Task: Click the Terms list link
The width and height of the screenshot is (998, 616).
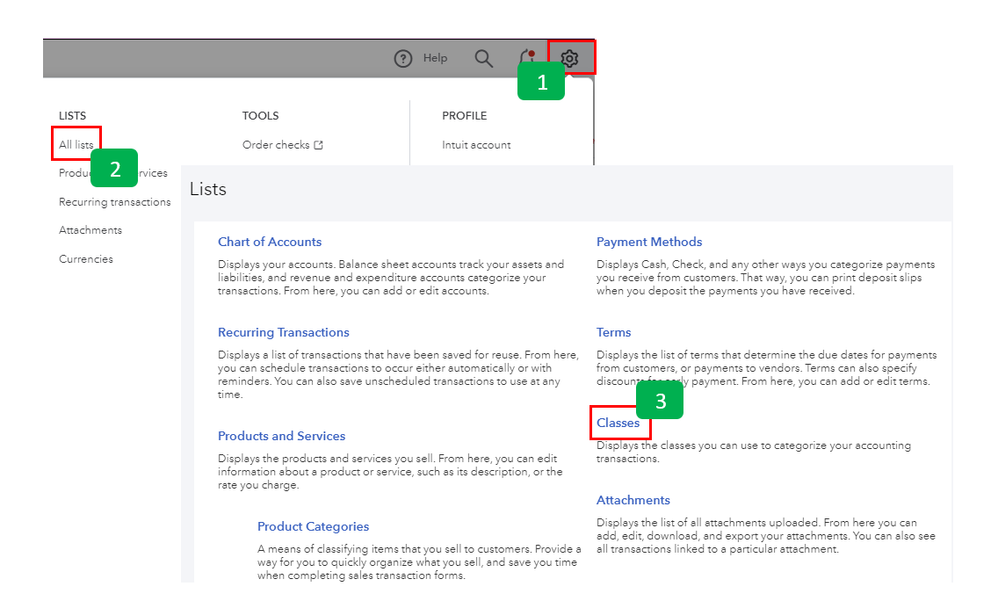Action: [614, 332]
